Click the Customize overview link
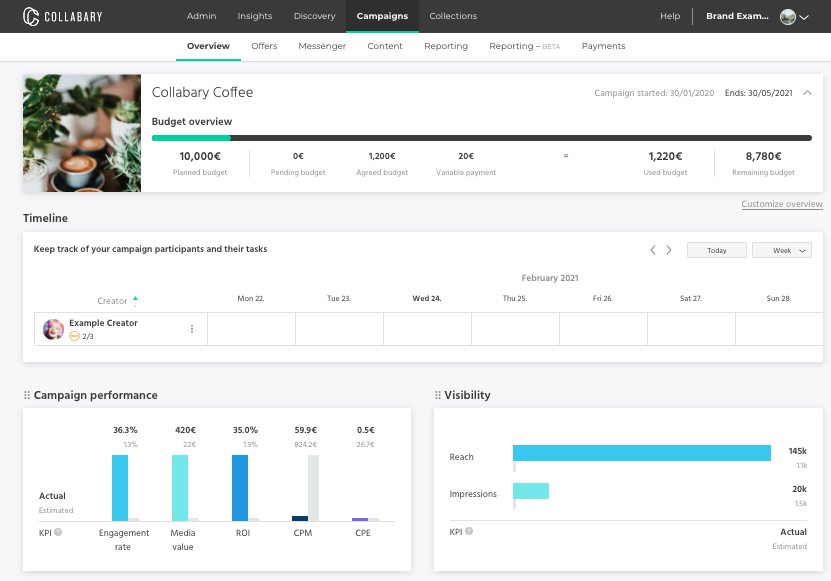Image resolution: width=831 pixels, height=581 pixels. pyautogui.click(x=782, y=204)
